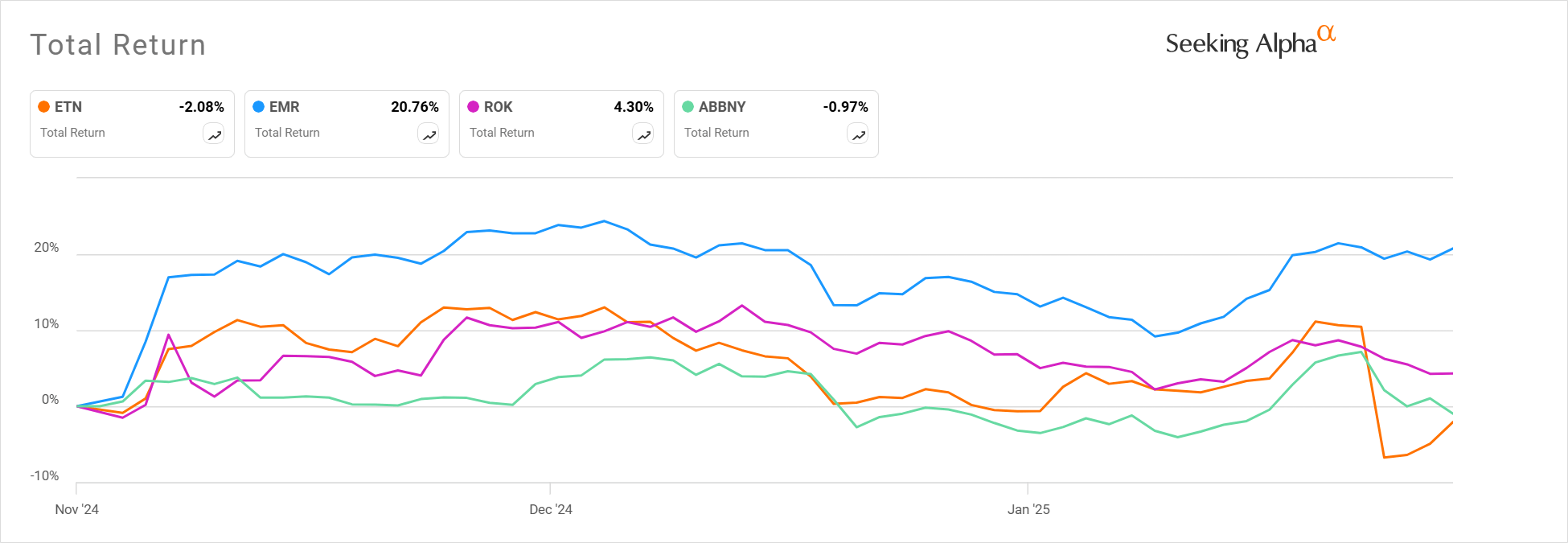Screen dimensions: 1568x543
Task: Click the sparkline icon in the ABBNY card
Action: tap(858, 134)
